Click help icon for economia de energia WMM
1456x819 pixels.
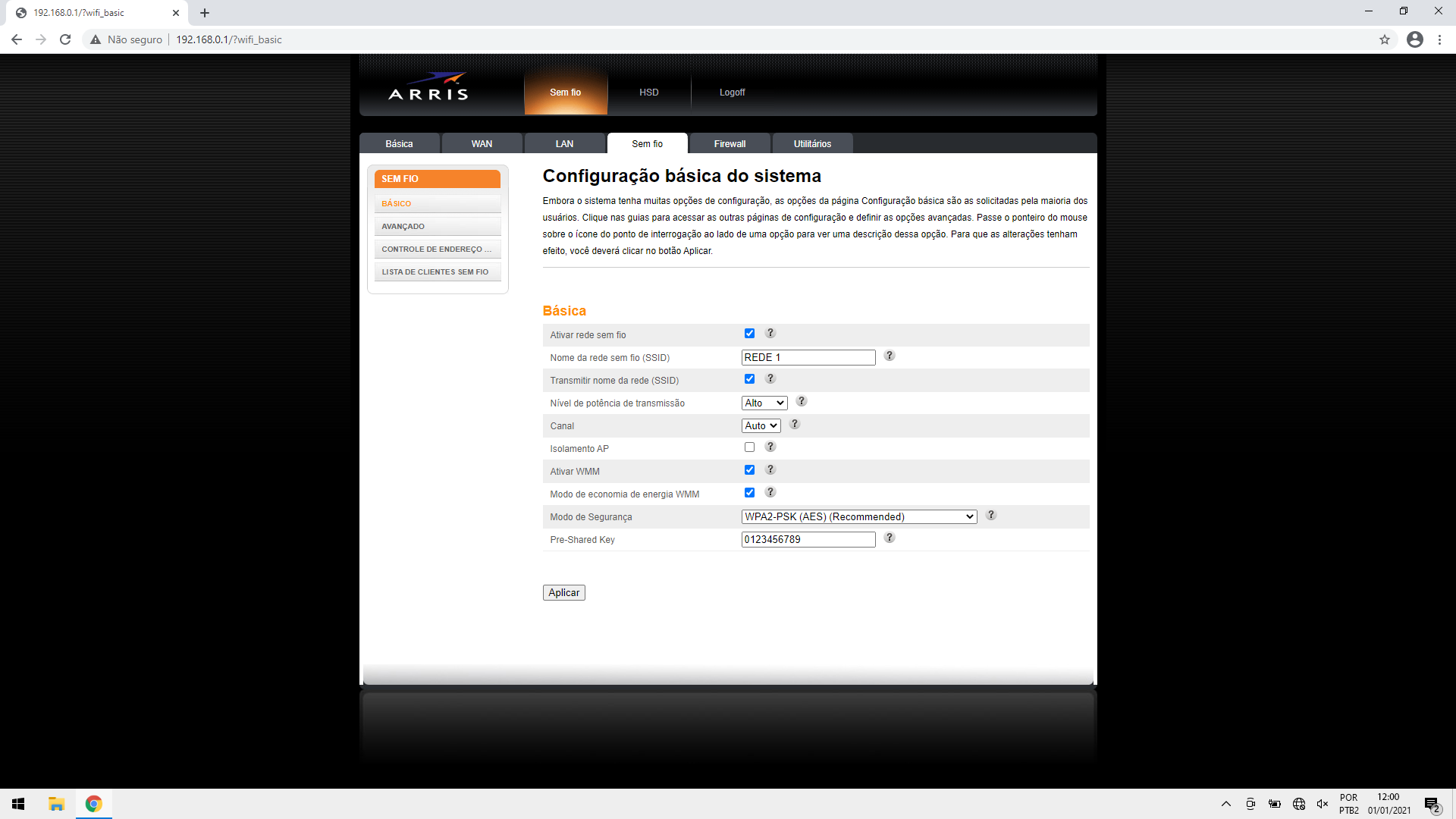click(770, 492)
